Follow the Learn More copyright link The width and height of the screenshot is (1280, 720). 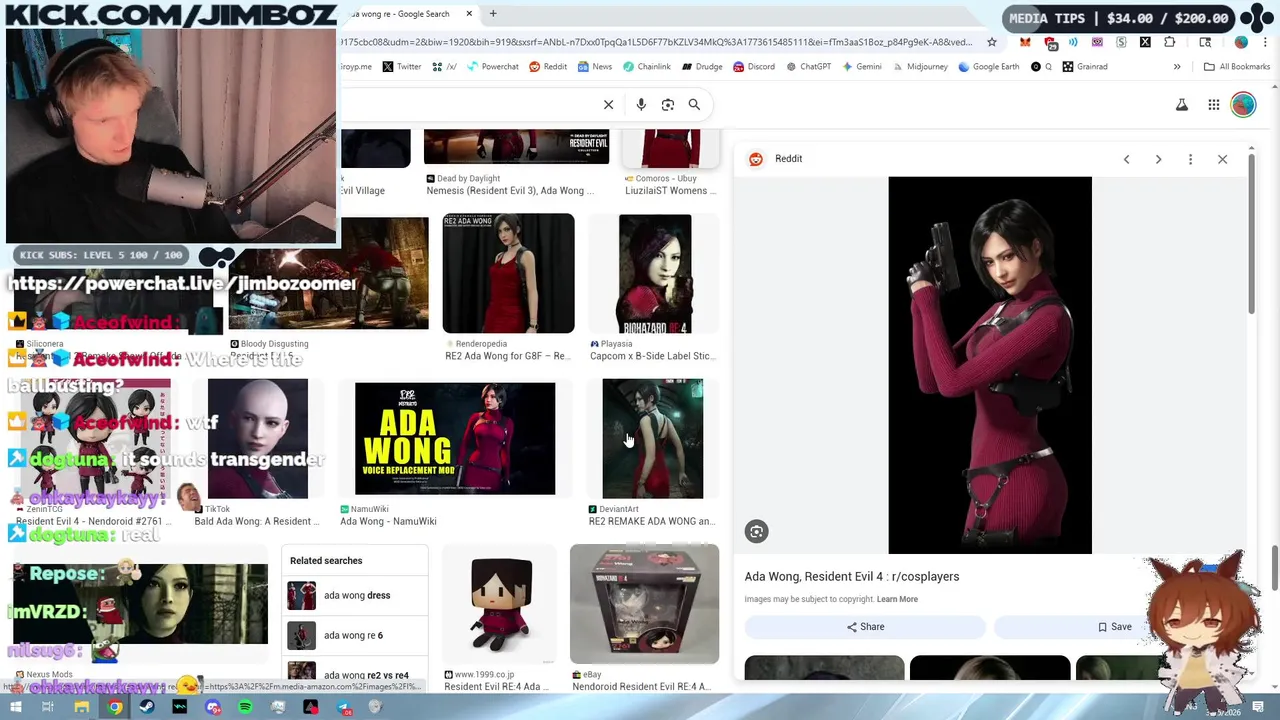click(897, 599)
